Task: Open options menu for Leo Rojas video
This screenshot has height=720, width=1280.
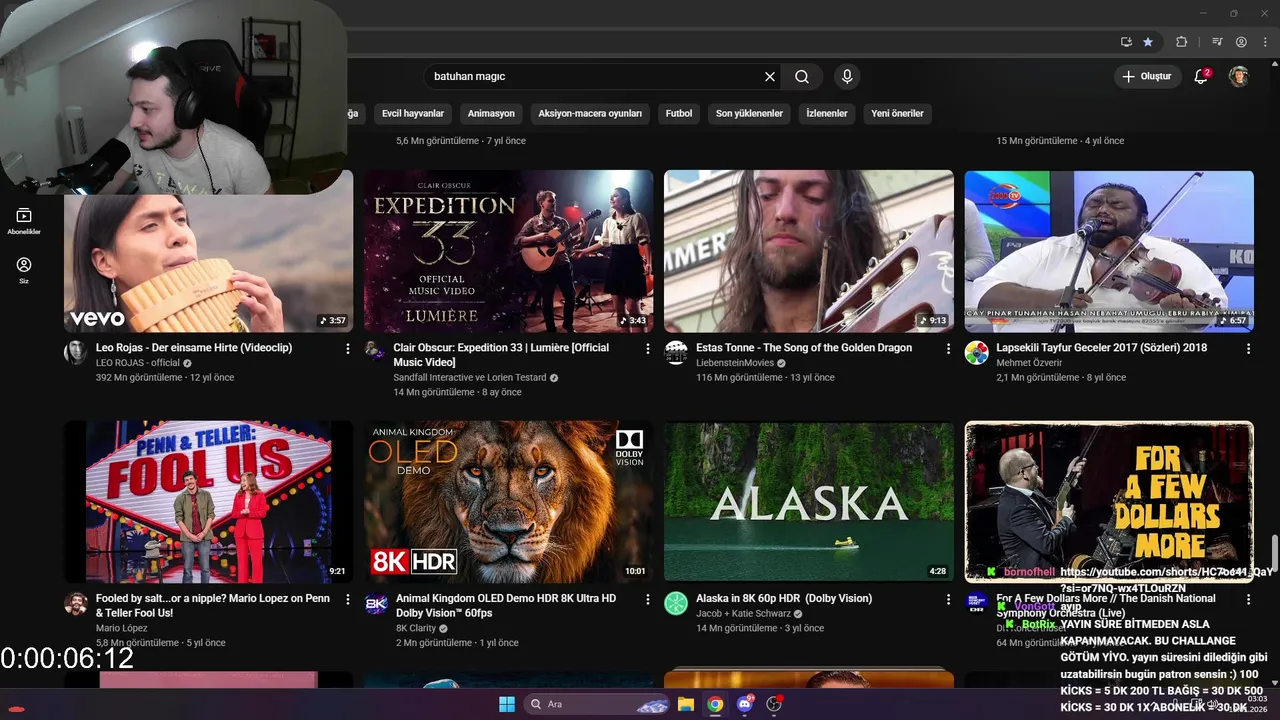Action: point(348,348)
